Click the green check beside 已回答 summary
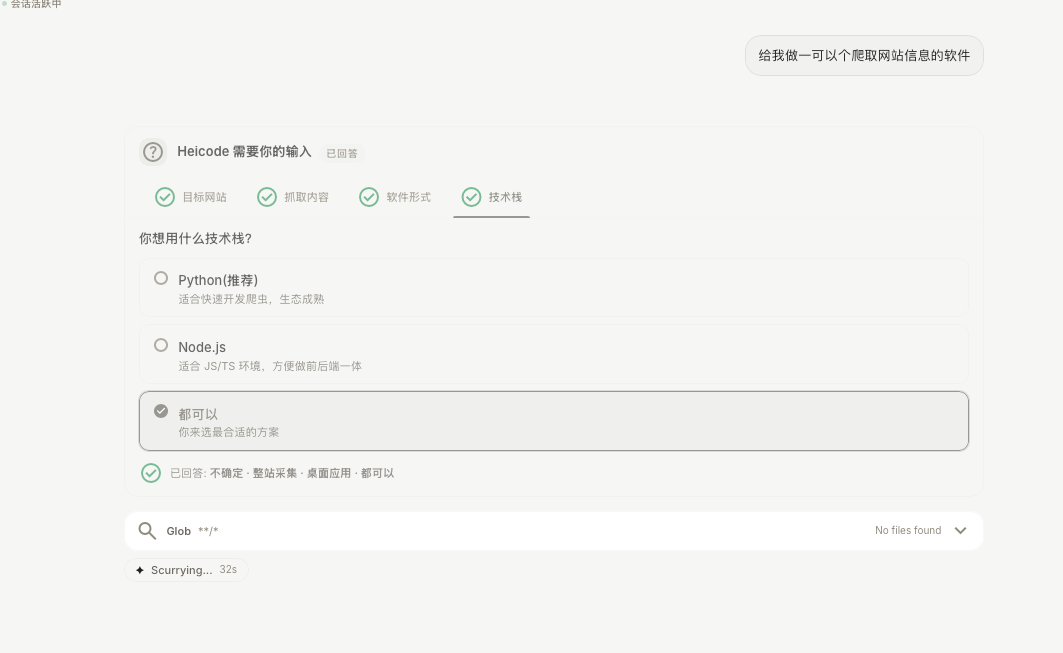 click(x=151, y=473)
